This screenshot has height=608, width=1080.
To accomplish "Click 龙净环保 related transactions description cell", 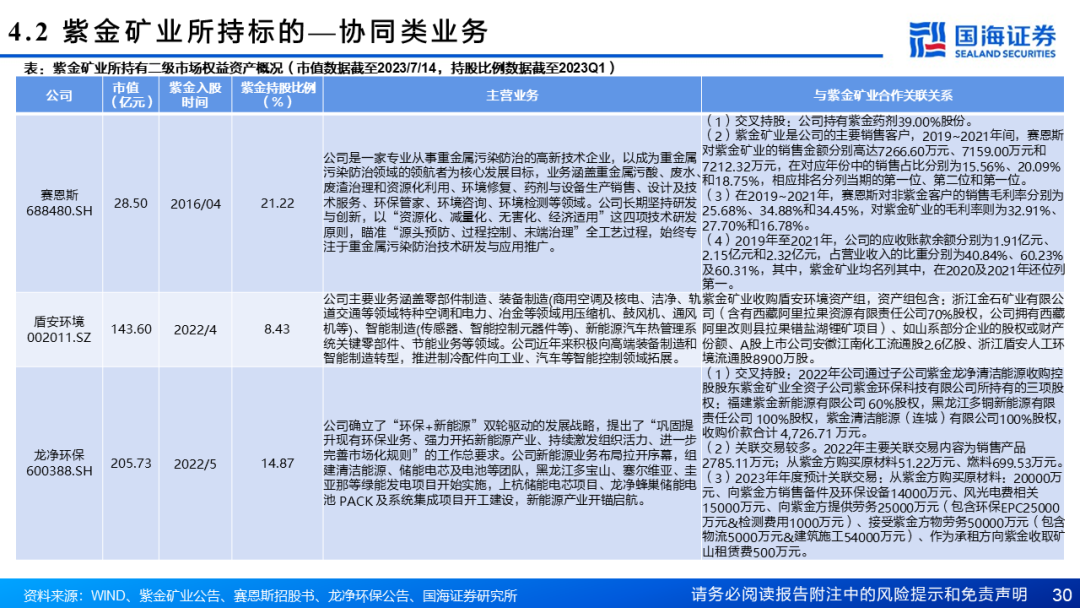I will (882, 463).
